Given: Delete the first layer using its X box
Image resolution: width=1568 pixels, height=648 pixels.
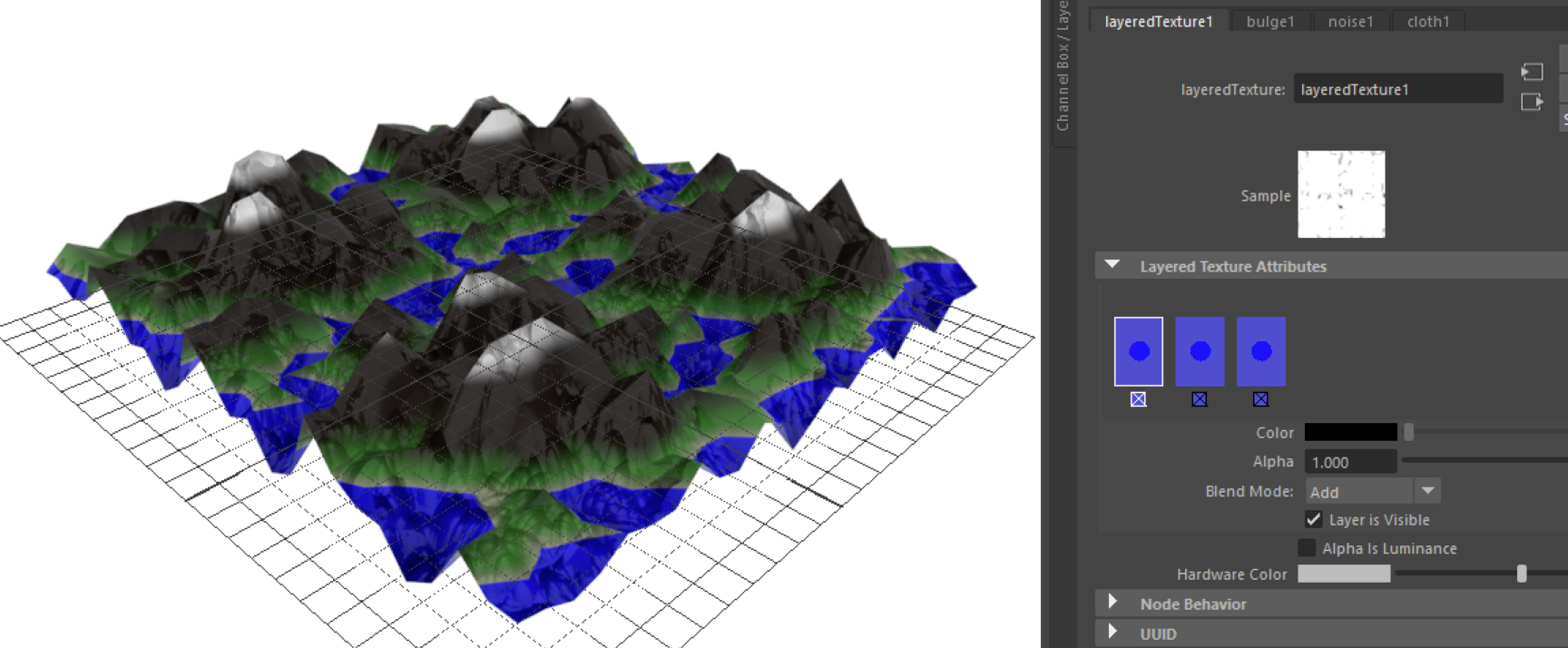Looking at the screenshot, I should click(x=1138, y=399).
